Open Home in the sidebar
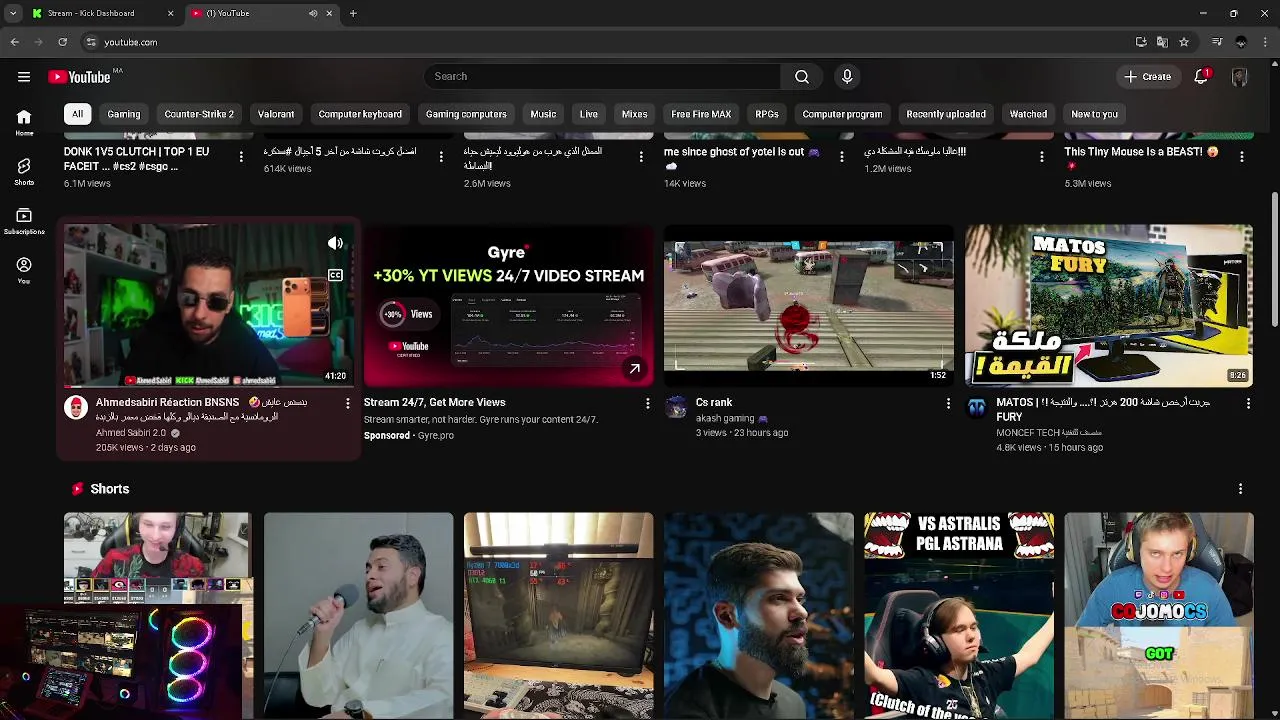Viewport: 1280px width, 720px height. [x=24, y=122]
